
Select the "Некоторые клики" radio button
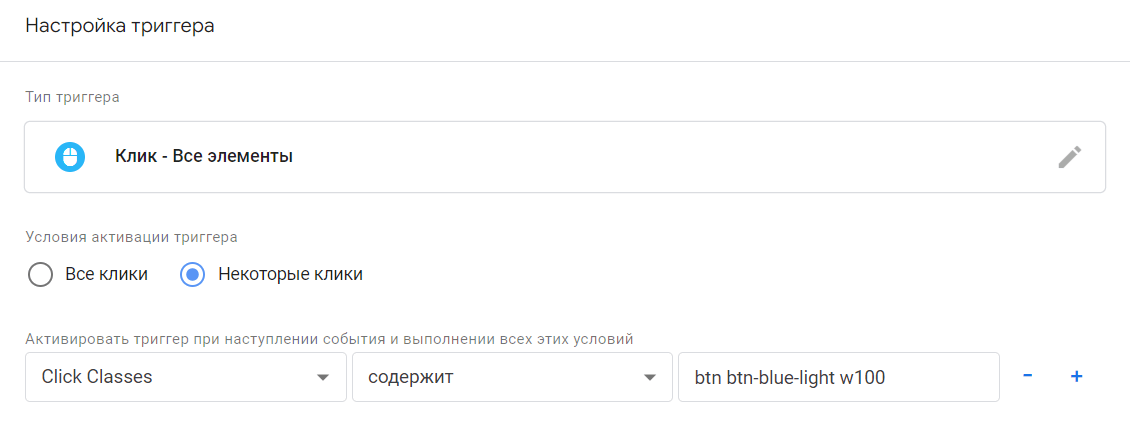pyautogui.click(x=193, y=274)
